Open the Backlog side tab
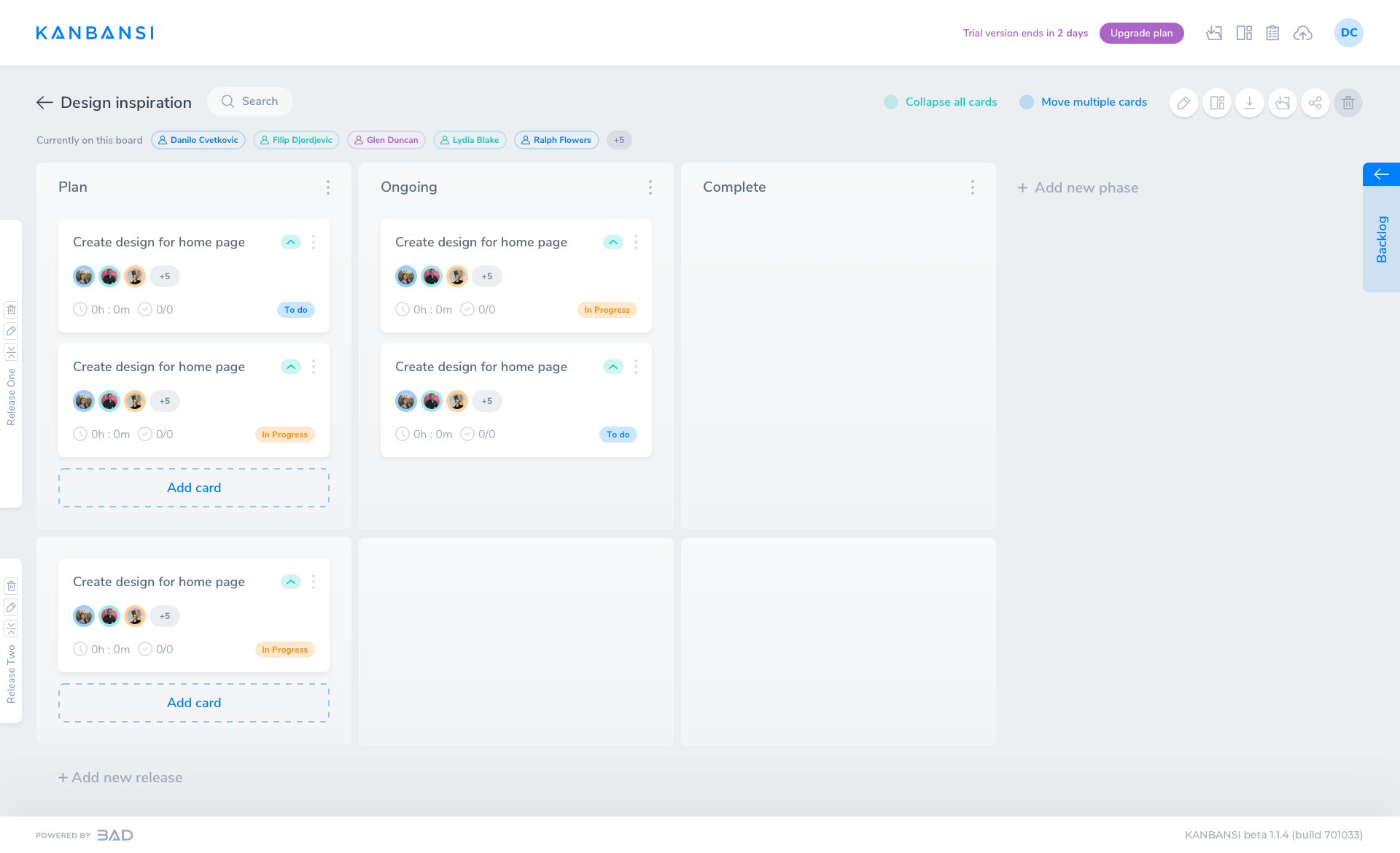 [1380, 239]
